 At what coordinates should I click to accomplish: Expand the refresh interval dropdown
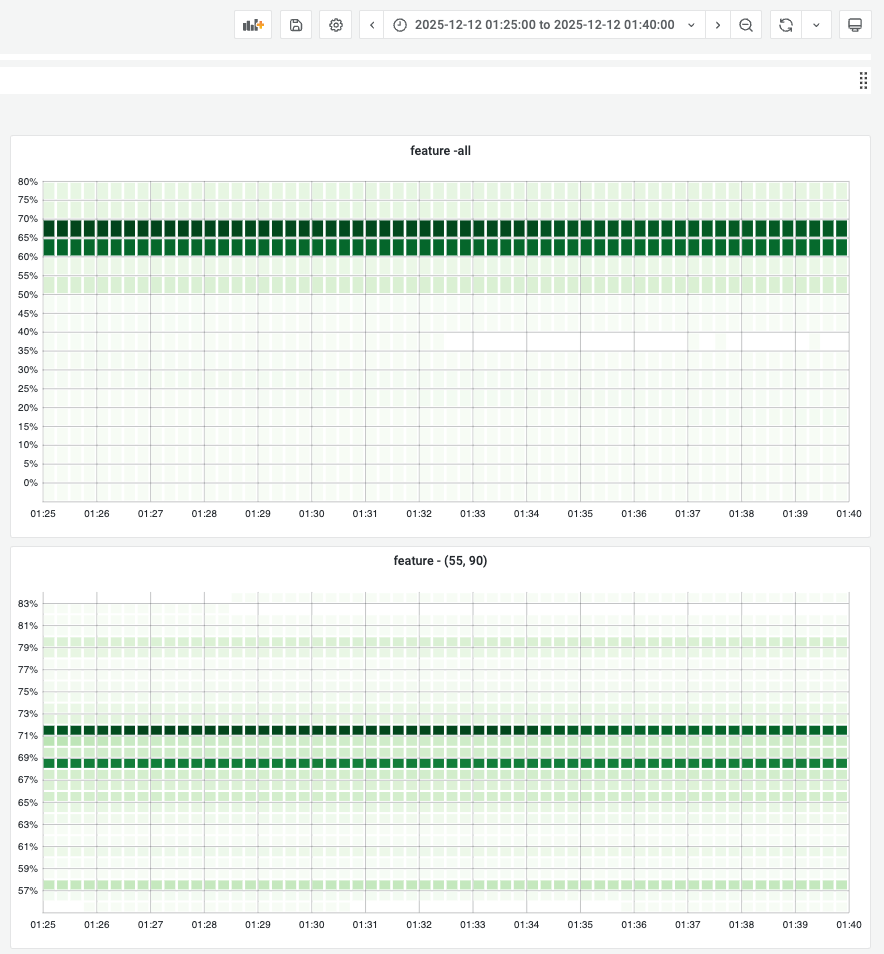(816, 25)
